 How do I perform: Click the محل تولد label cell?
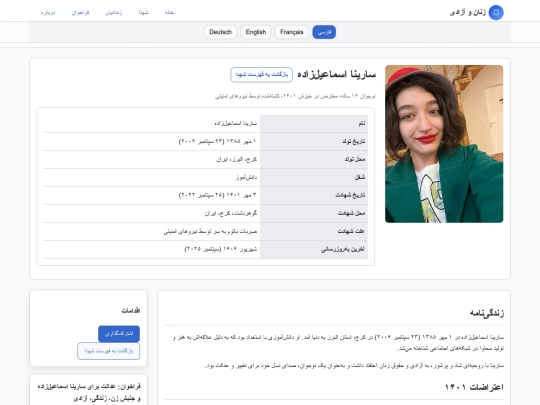pos(314,159)
